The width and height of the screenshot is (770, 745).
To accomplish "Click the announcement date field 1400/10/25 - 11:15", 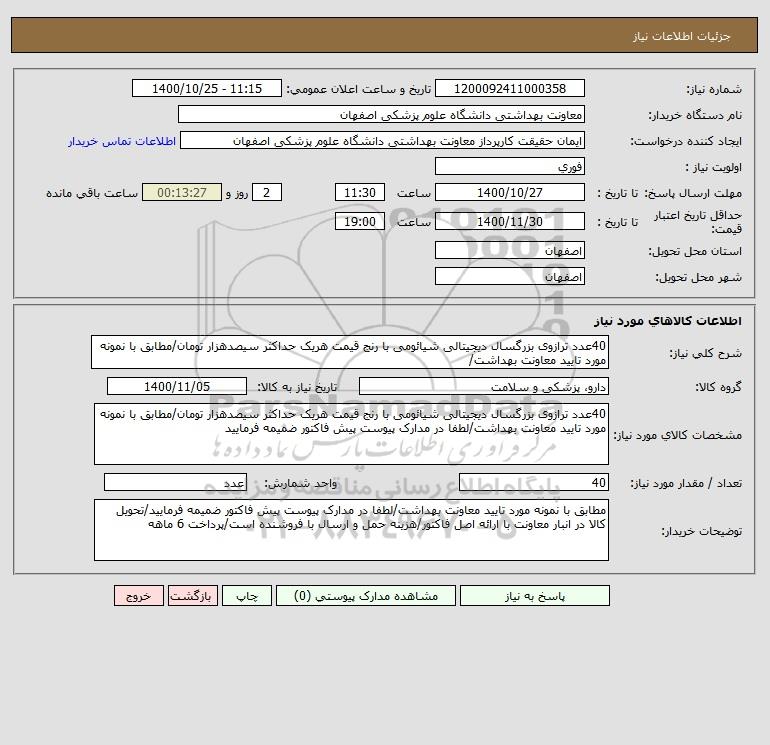I will (x=207, y=88).
